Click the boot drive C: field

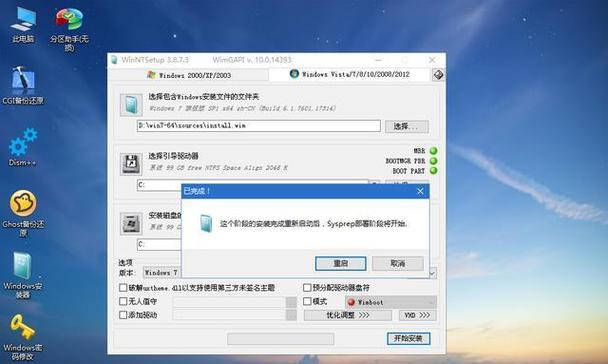point(159,185)
